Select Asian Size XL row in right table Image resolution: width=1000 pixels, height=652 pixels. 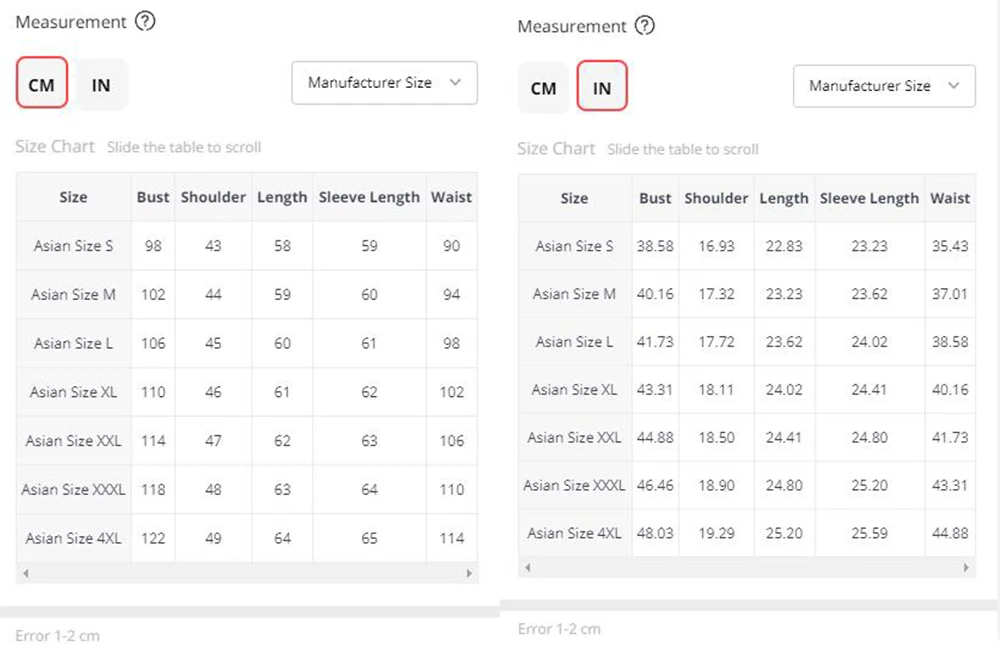[574, 390]
